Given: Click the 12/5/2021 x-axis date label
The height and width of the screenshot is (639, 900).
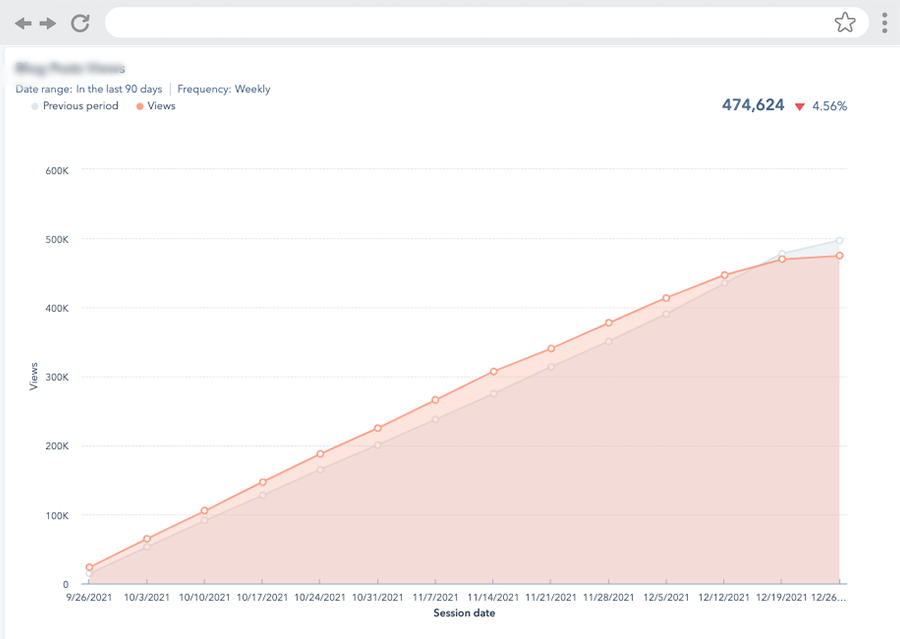Looking at the screenshot, I should pos(666,597).
